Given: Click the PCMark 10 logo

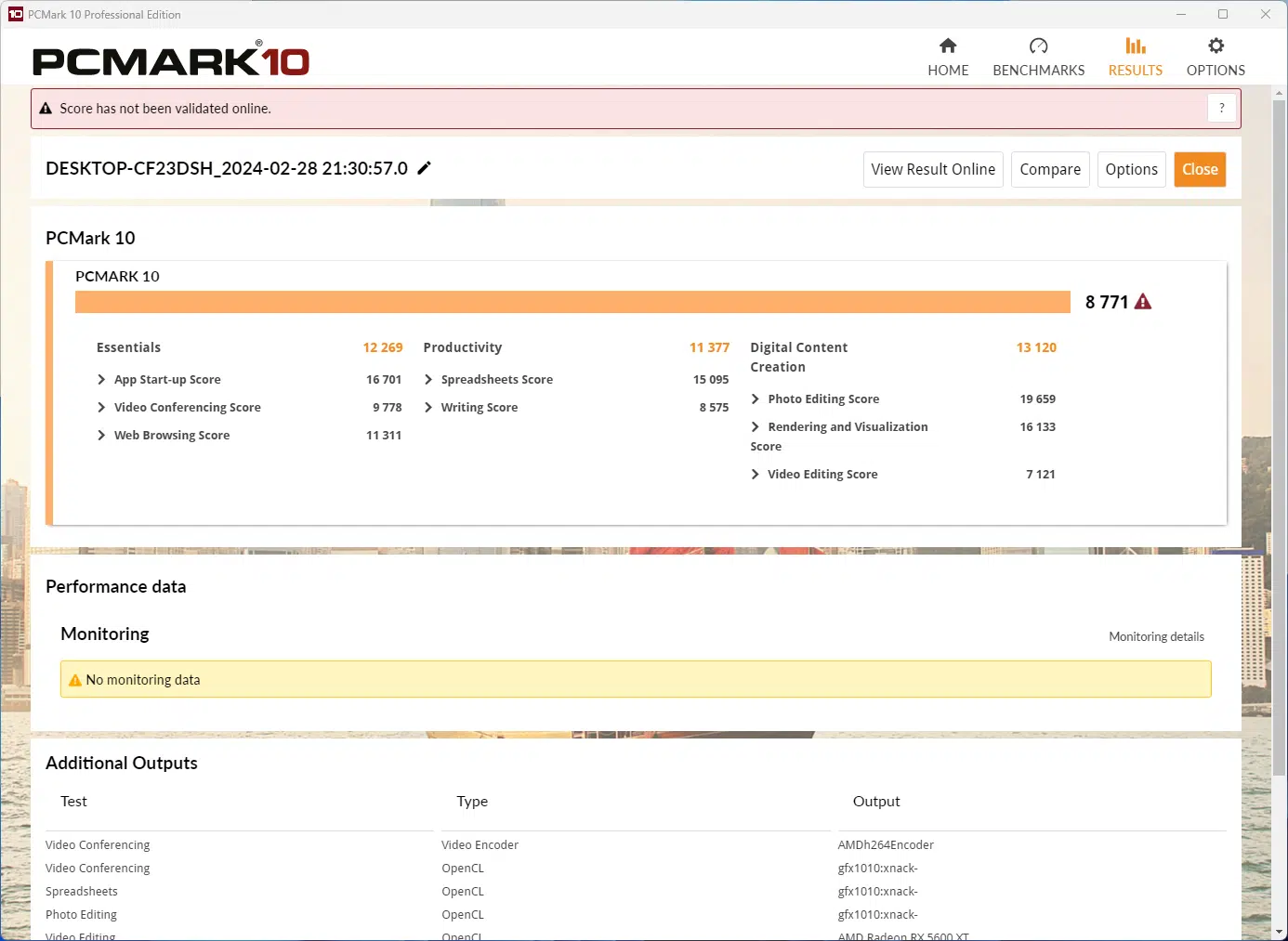Looking at the screenshot, I should (171, 61).
